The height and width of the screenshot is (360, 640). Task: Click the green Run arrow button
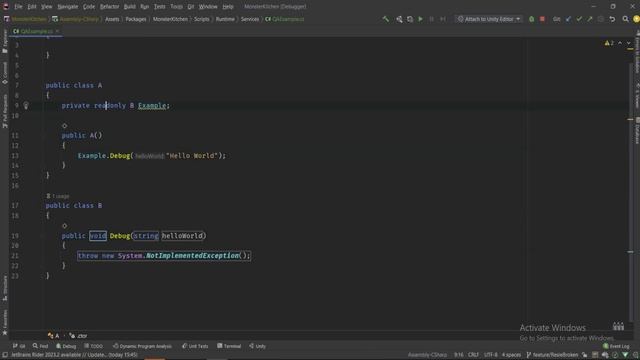point(420,19)
